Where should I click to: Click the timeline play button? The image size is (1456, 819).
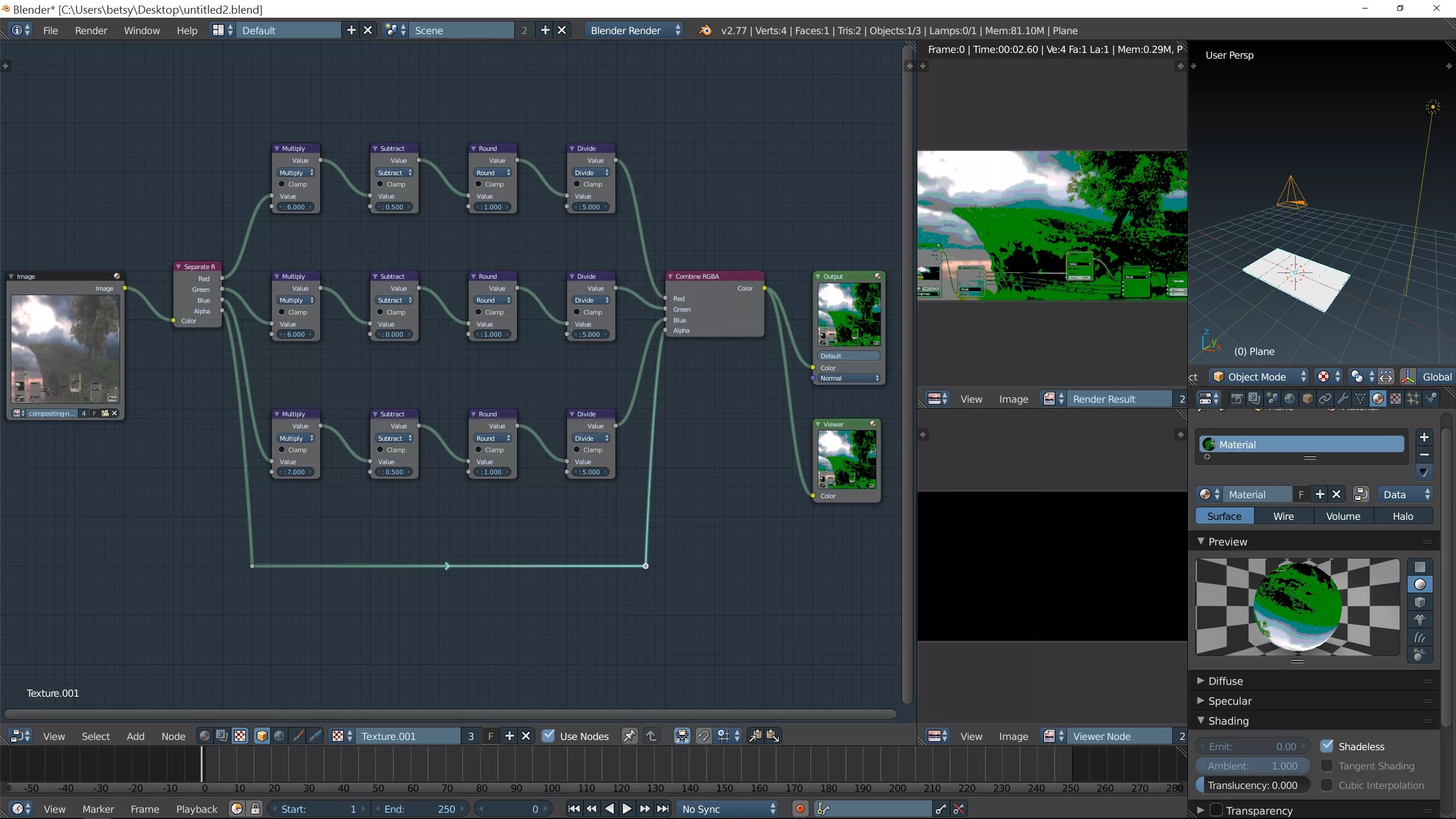point(626,809)
